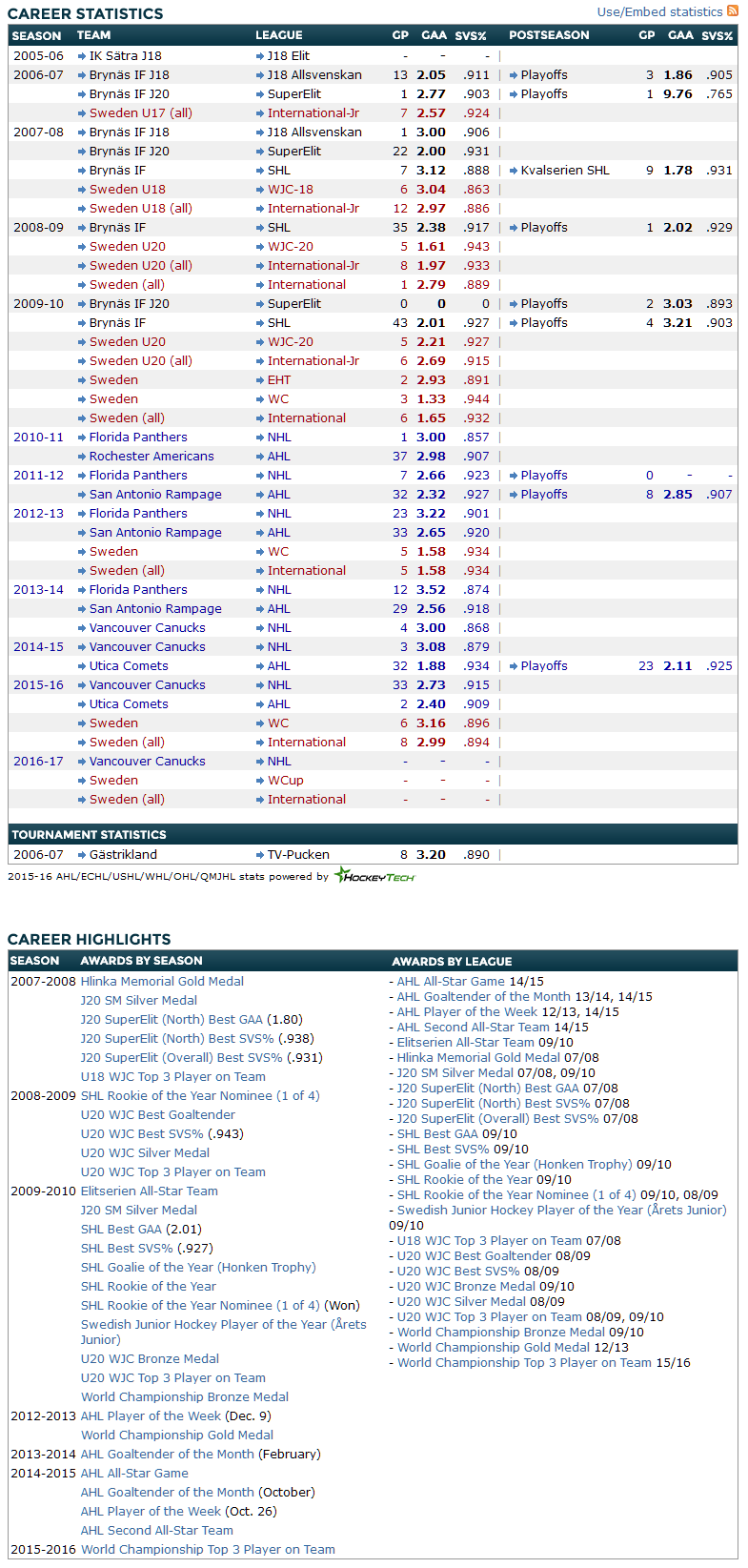748x1568 pixels.
Task: Open the Kvalserien SHL postseason link
Action: click(565, 171)
